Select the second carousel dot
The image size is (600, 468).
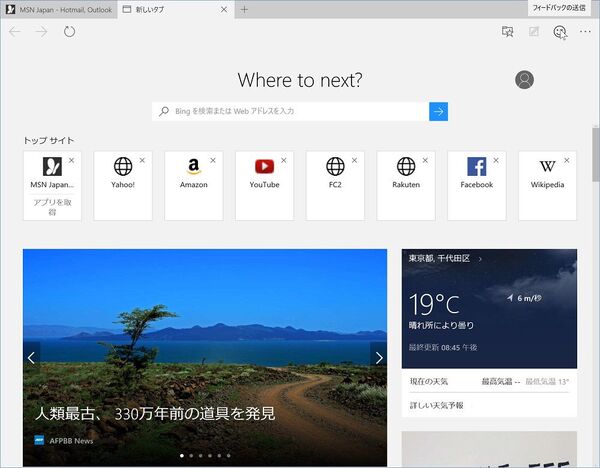pos(191,456)
